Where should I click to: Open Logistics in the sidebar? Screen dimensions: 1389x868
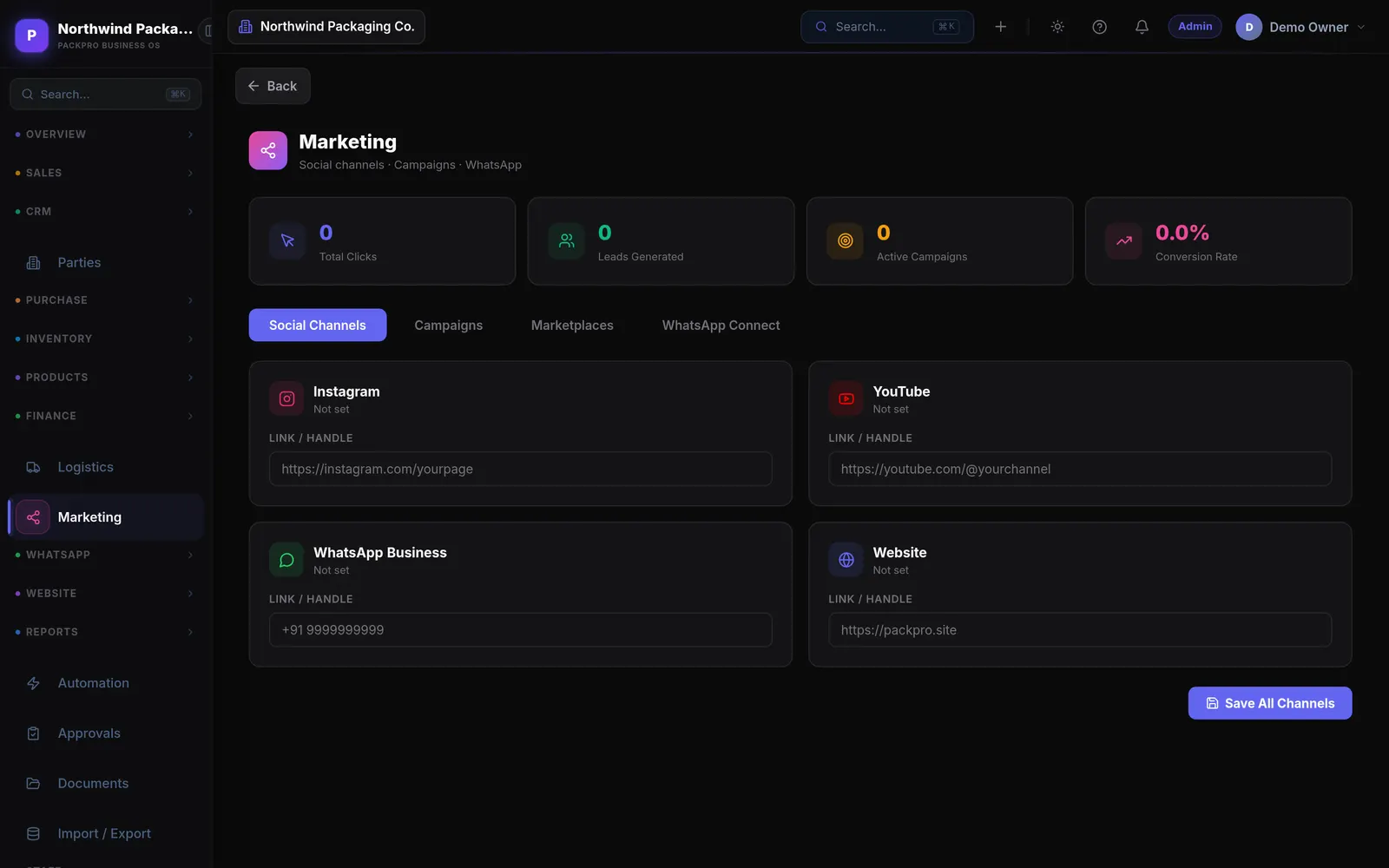106,467
